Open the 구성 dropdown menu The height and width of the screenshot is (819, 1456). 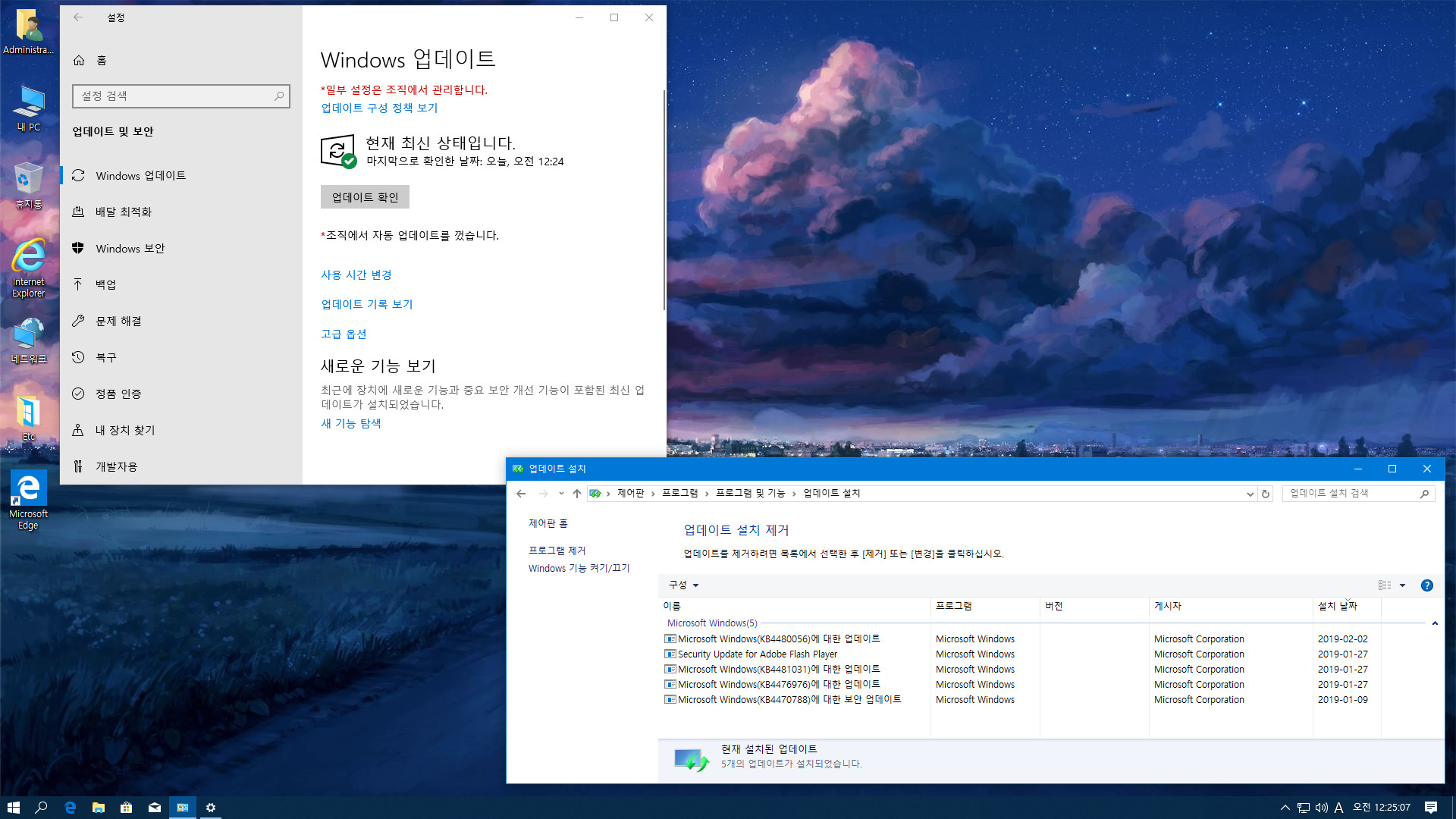click(683, 585)
